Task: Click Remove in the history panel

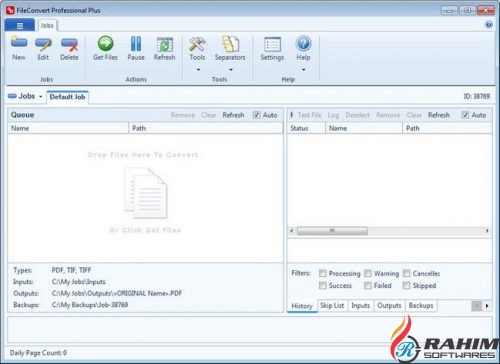Action: 388,115
